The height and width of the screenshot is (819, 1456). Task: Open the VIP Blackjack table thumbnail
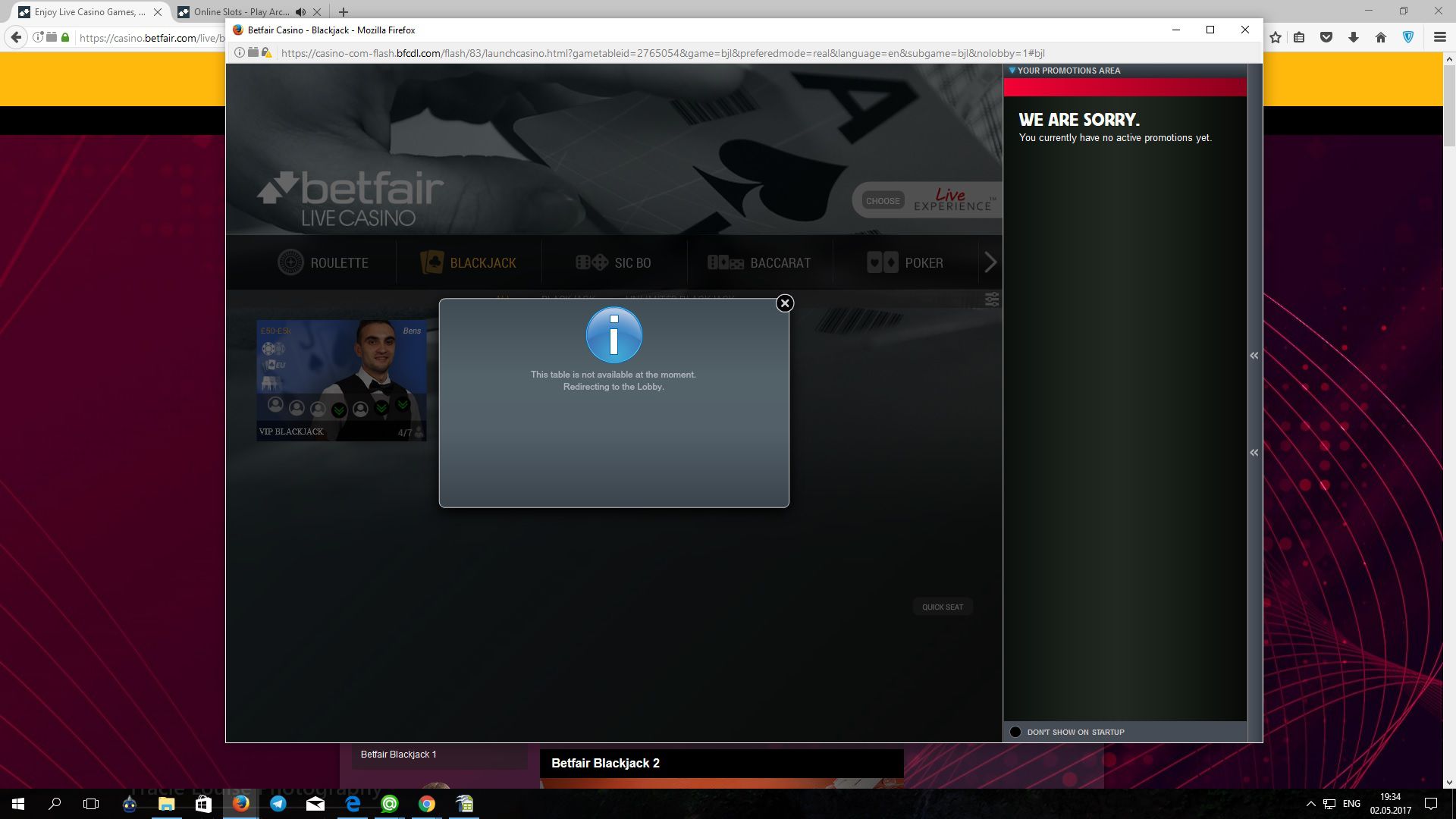tap(341, 380)
